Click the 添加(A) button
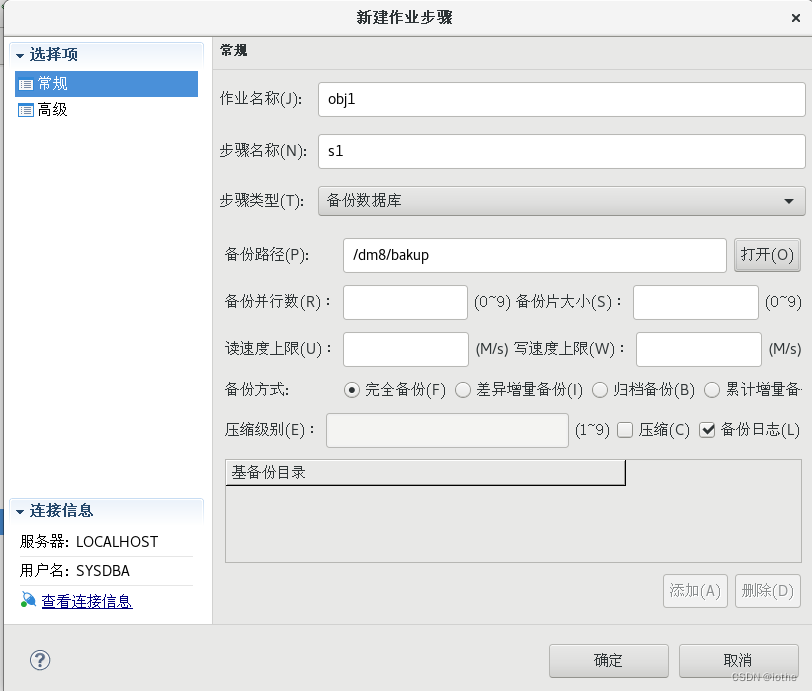812x691 pixels. coord(695,591)
